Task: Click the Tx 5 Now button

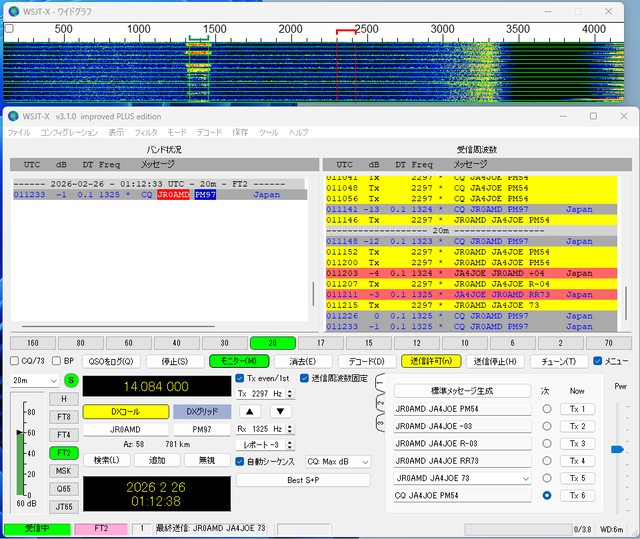Action: [x=577, y=478]
